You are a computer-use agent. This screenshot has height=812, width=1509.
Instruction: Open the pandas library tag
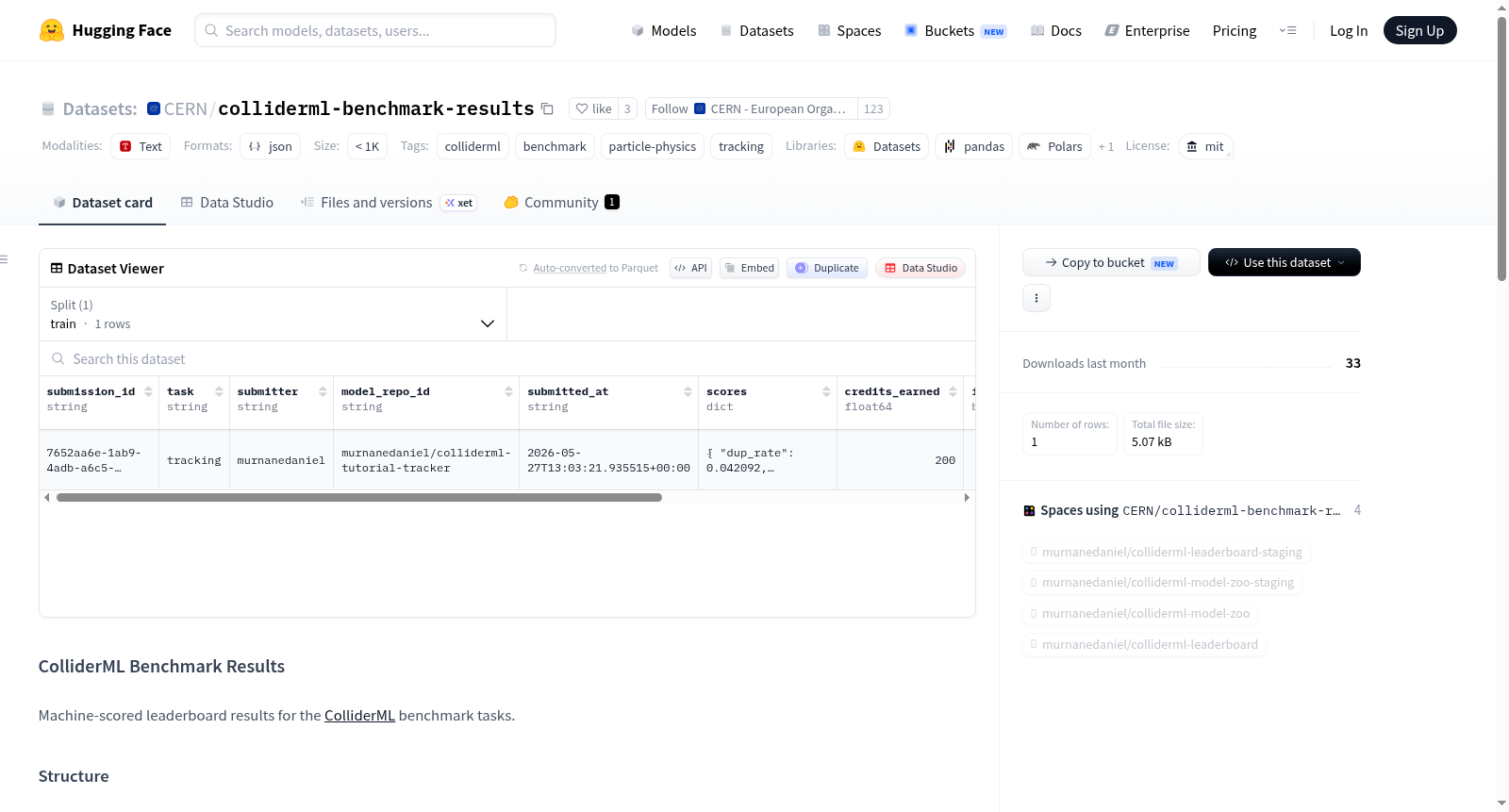pyautogui.click(x=974, y=146)
